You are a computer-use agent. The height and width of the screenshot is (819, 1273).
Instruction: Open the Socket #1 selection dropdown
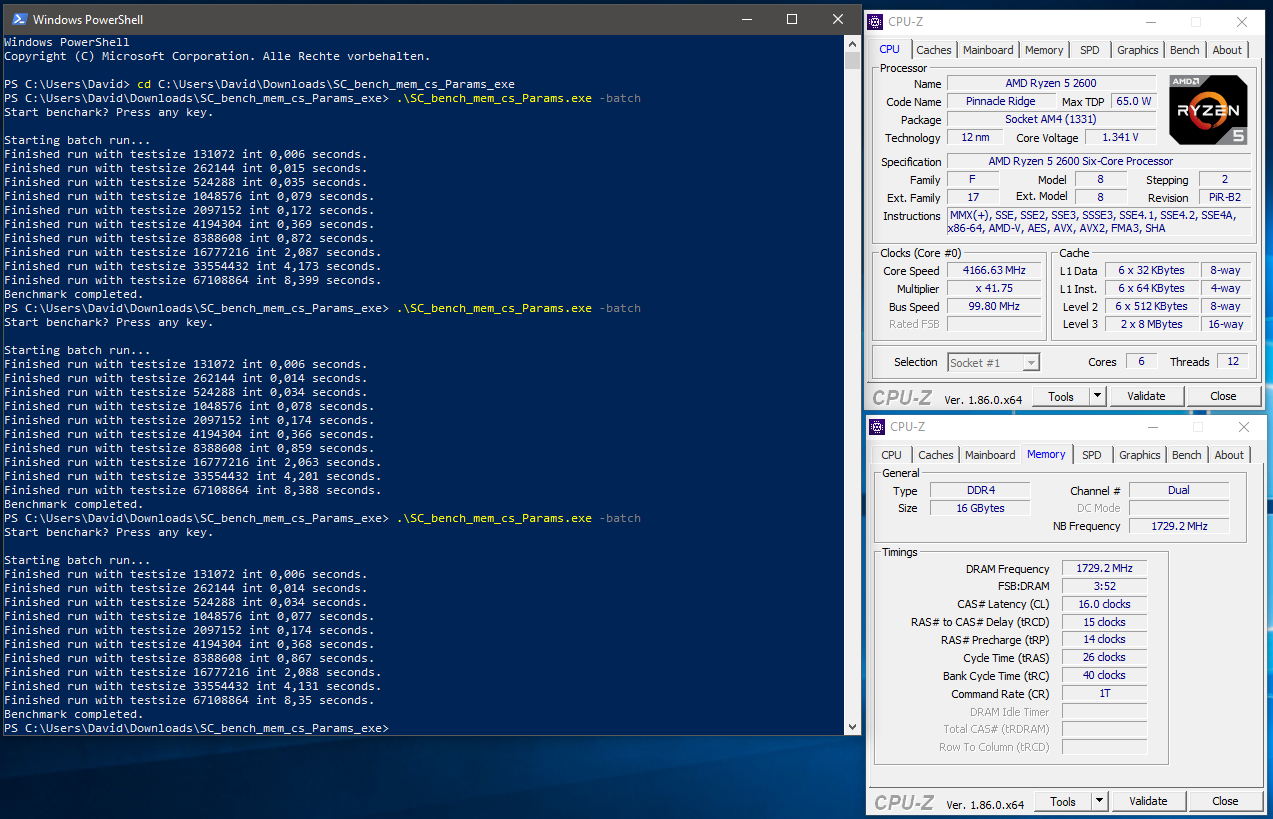click(993, 362)
